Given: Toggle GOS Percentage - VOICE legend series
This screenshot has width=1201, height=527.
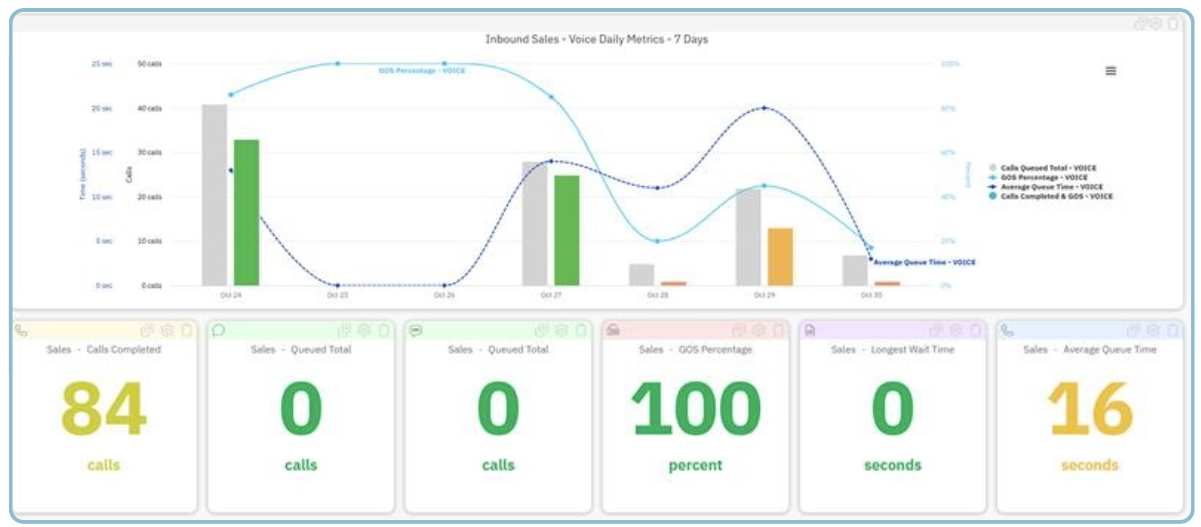Looking at the screenshot, I should tap(1043, 177).
